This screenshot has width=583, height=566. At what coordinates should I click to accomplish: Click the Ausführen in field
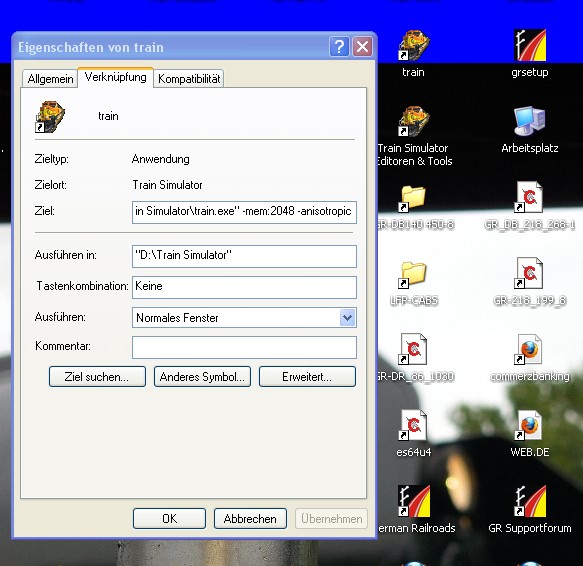tap(244, 256)
